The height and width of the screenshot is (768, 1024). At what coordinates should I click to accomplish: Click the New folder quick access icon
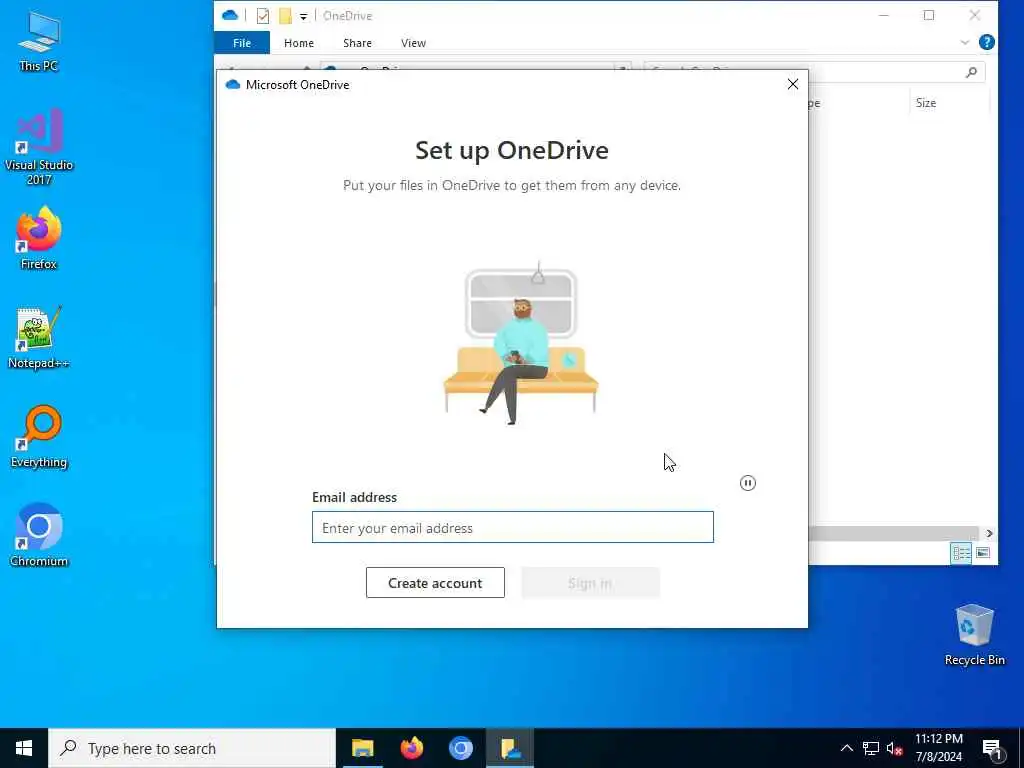285,16
